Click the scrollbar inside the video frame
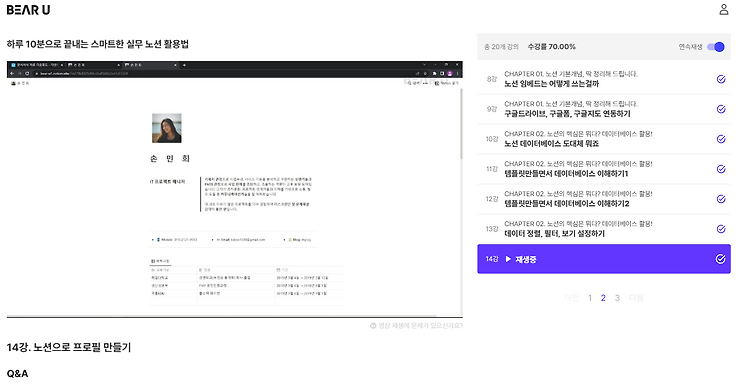Viewport: 750px width, 389px height. [x=461, y=124]
